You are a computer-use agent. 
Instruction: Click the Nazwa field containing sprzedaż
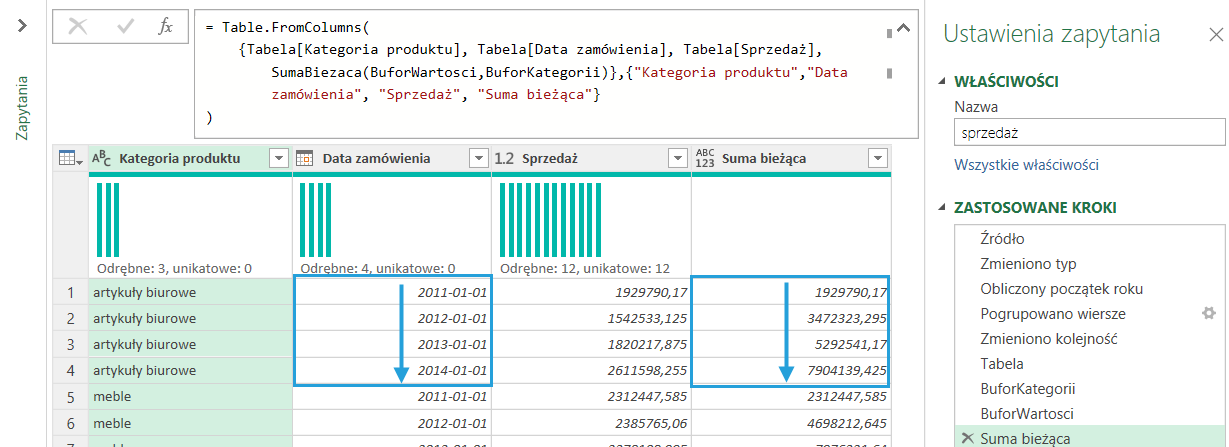1088,132
